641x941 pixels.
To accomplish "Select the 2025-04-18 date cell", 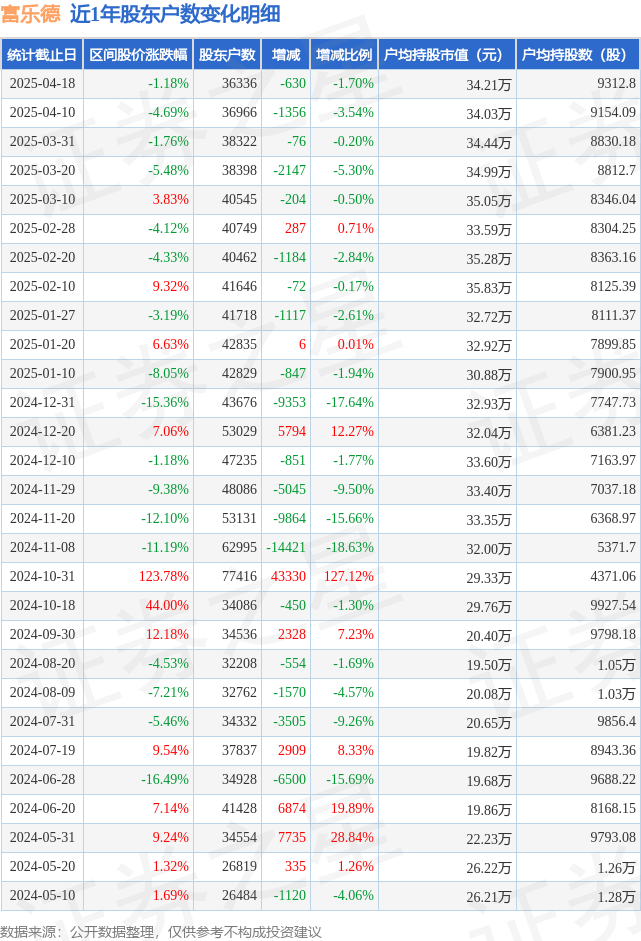I will click(x=42, y=83).
